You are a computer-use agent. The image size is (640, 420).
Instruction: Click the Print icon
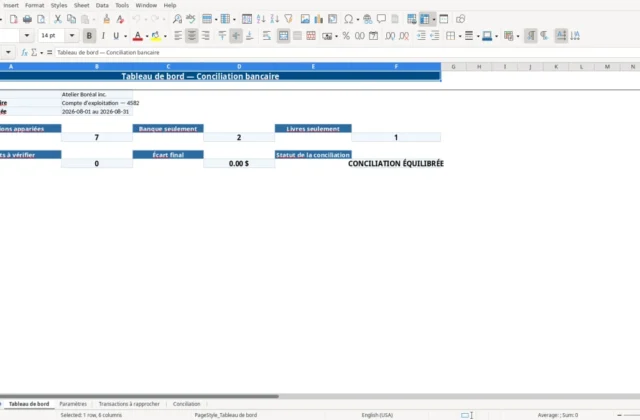27,19
